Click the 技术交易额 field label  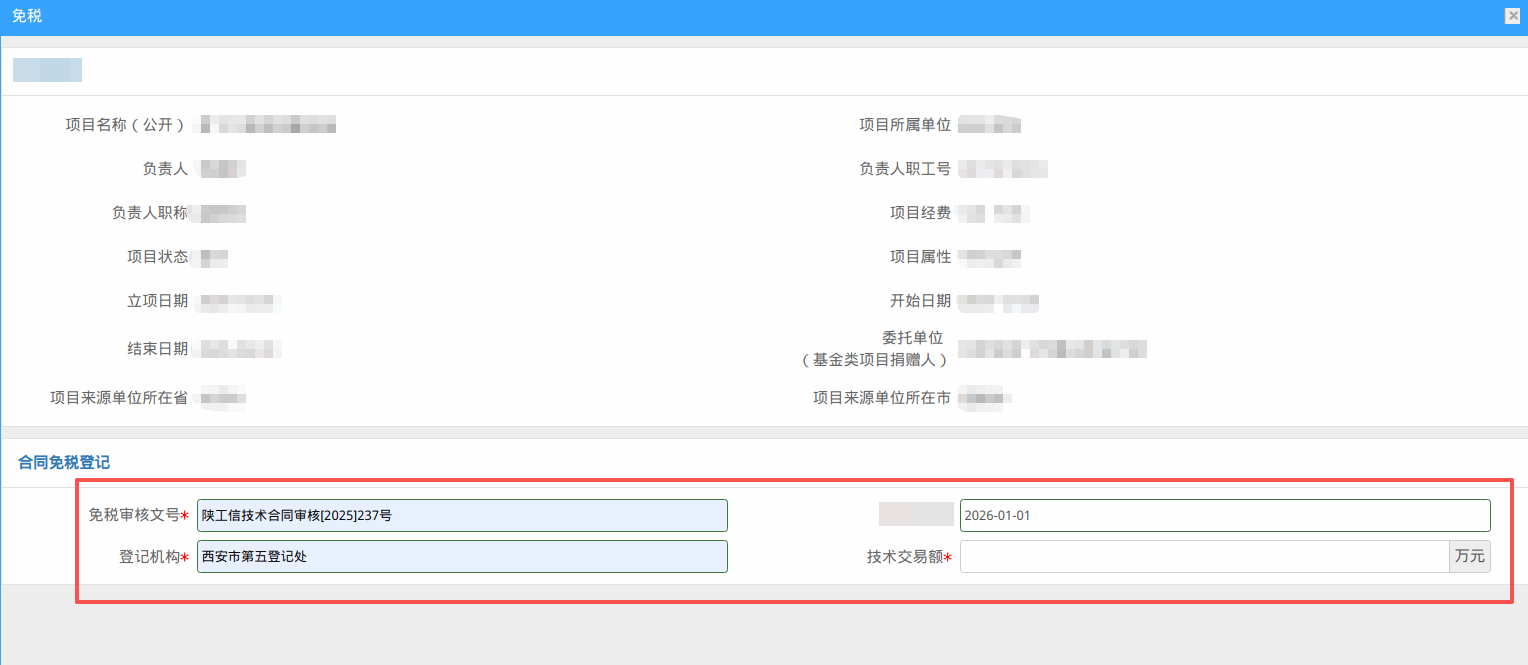905,557
